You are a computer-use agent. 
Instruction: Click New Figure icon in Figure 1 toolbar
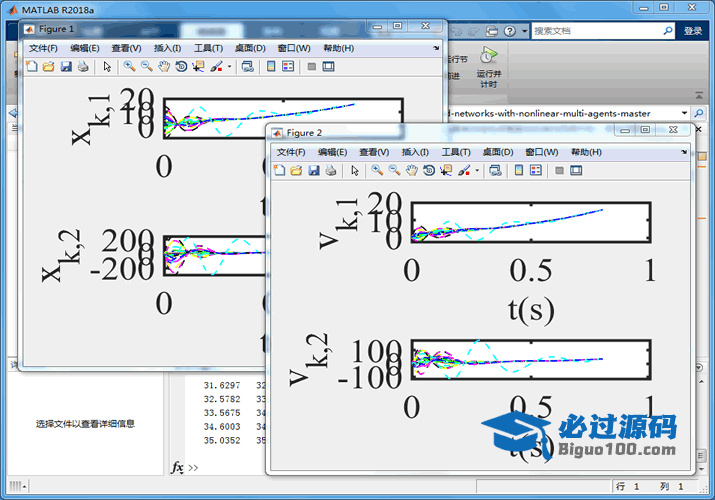pyautogui.click(x=32, y=67)
